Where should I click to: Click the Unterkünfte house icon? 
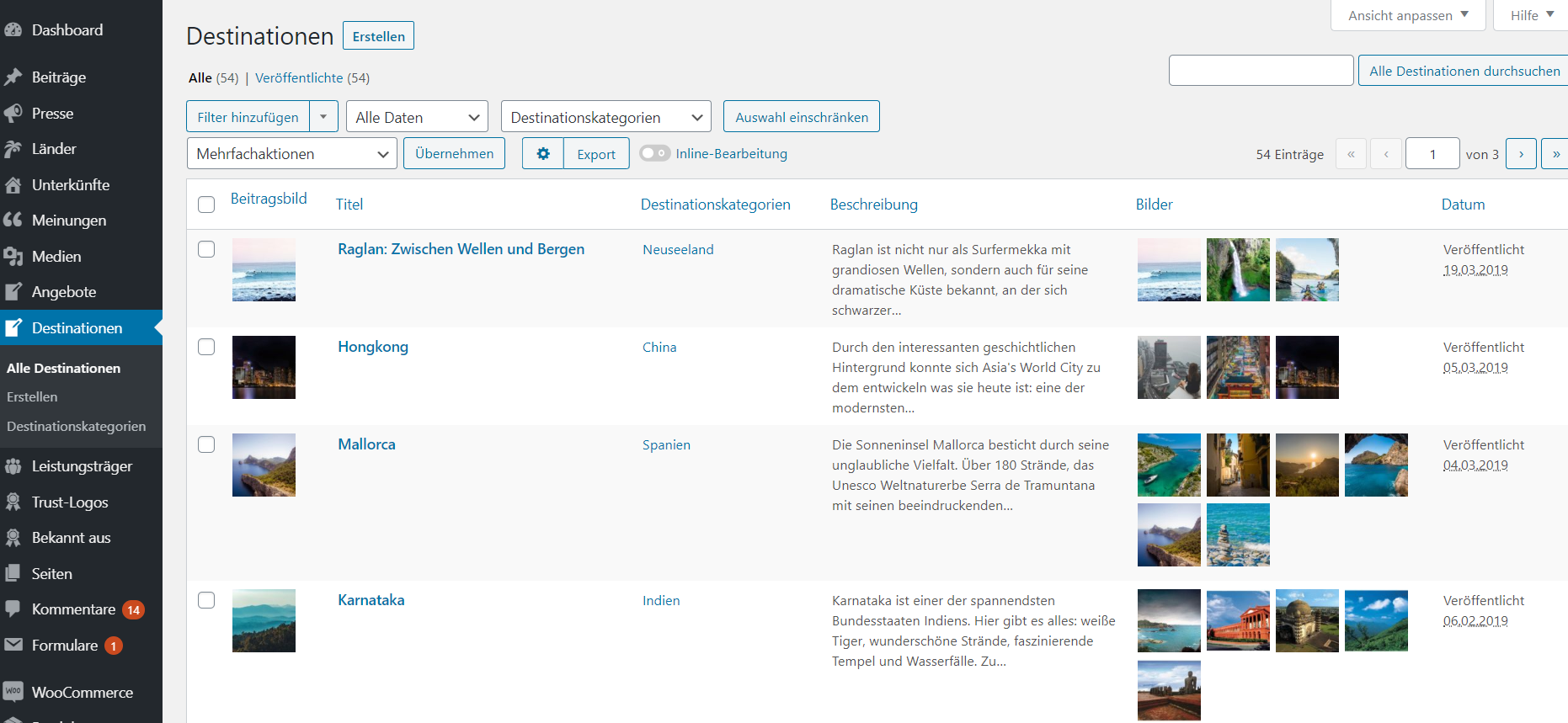13,185
